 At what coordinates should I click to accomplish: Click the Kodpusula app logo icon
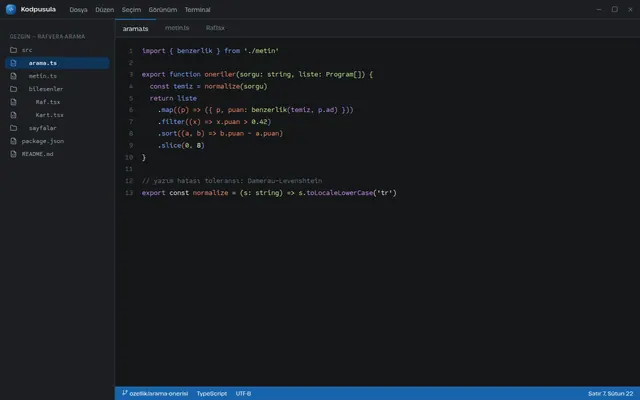[11, 9]
